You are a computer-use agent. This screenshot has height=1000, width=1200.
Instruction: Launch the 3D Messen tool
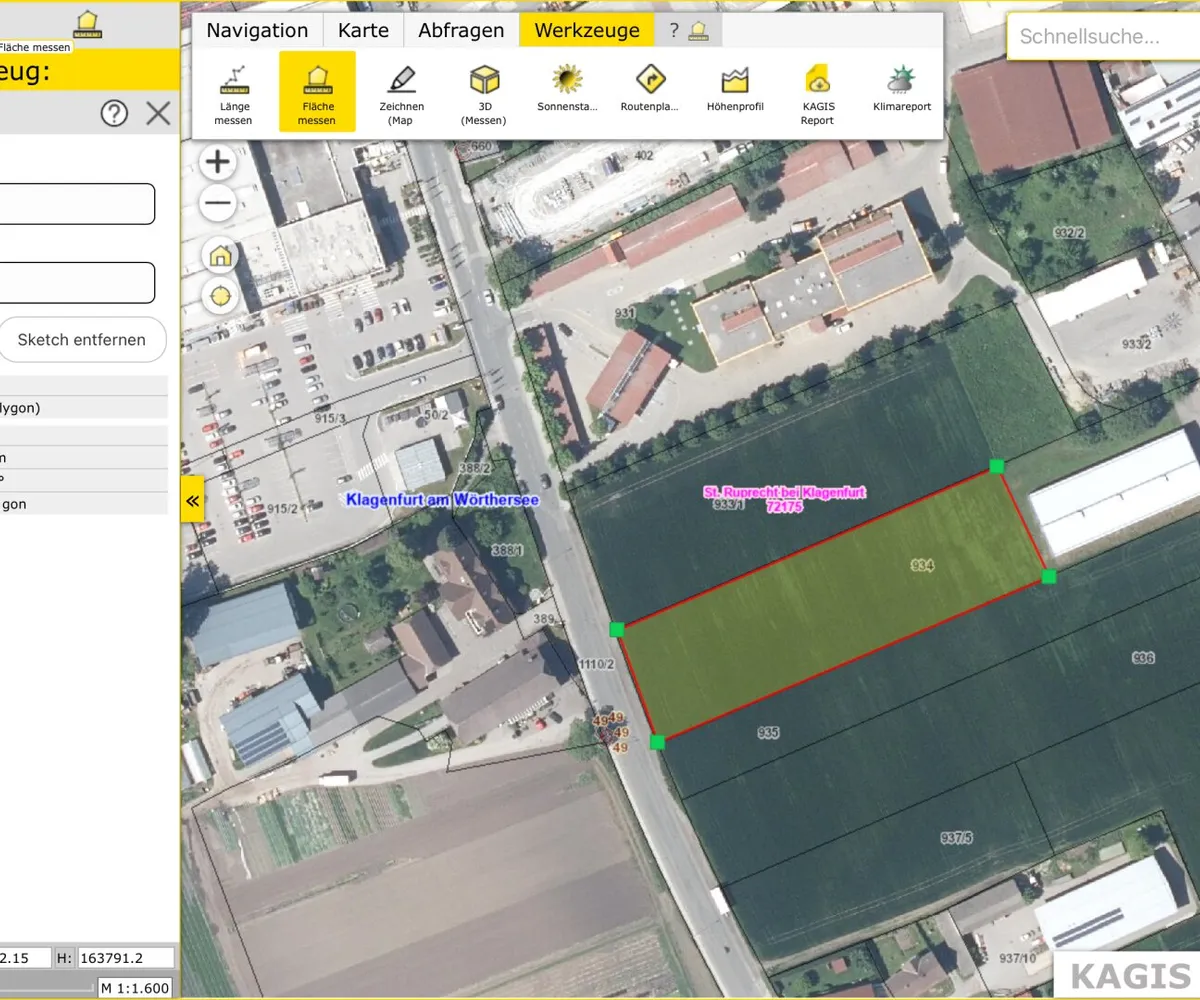tap(484, 92)
